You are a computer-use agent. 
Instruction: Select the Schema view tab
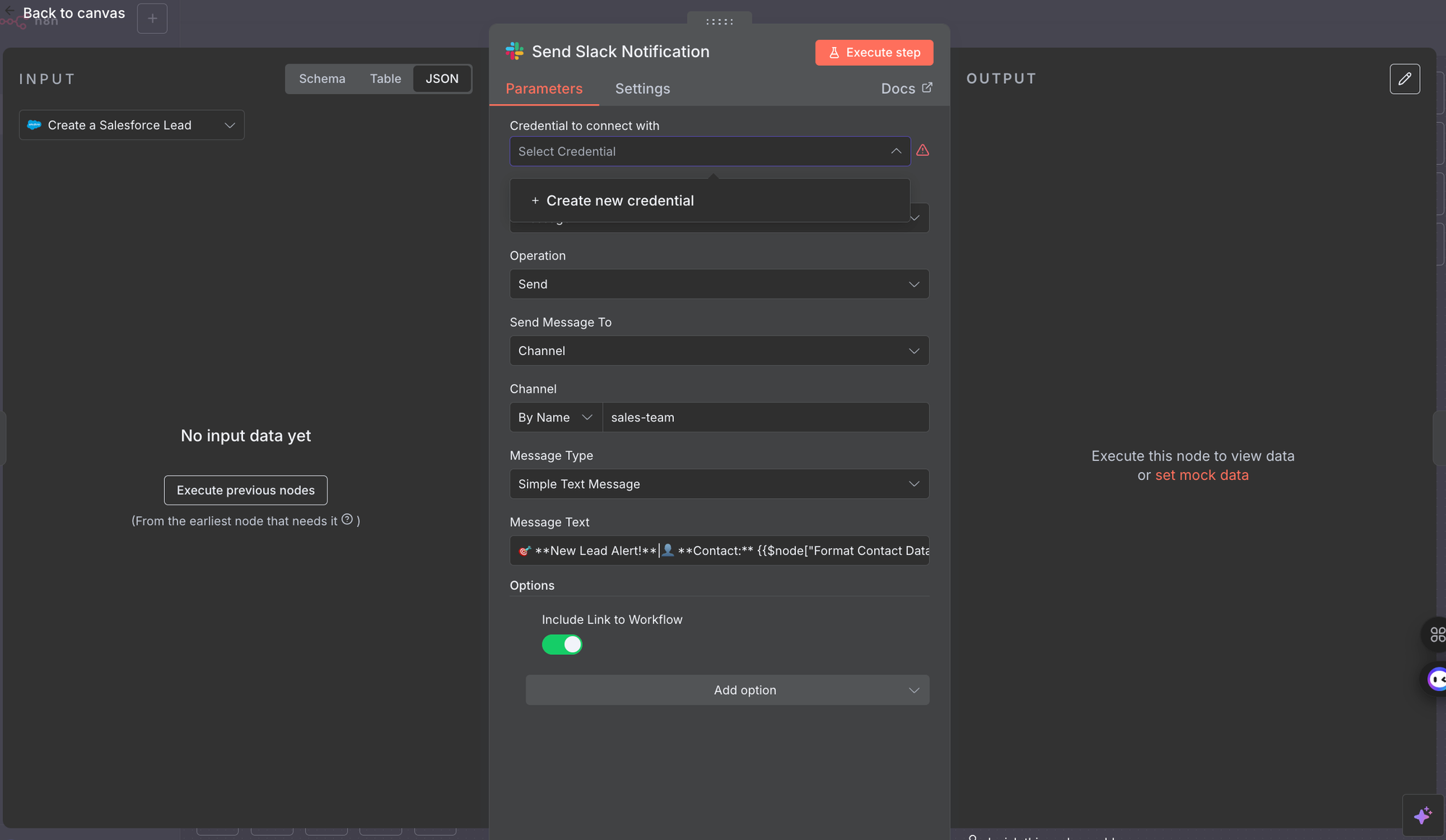(x=322, y=79)
